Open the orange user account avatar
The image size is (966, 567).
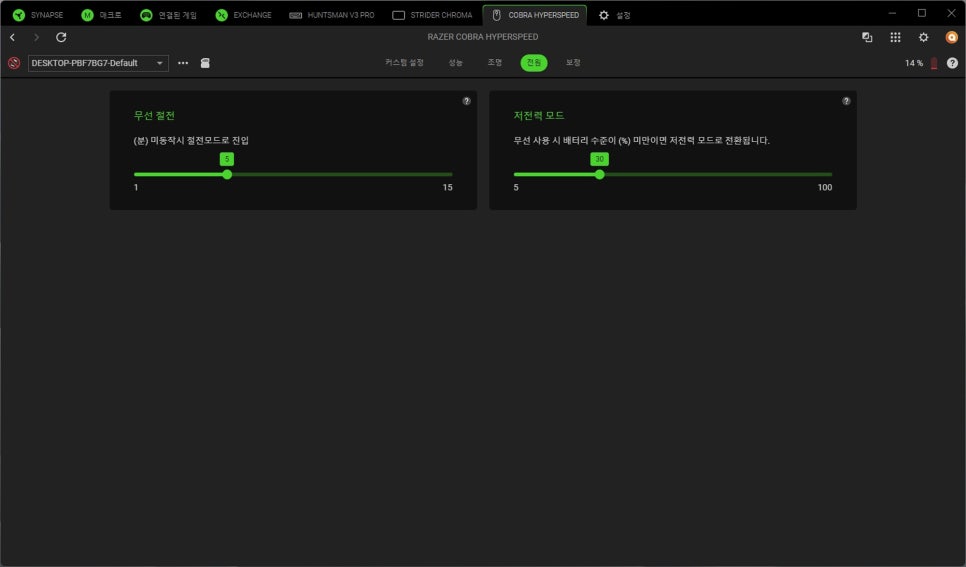point(952,38)
